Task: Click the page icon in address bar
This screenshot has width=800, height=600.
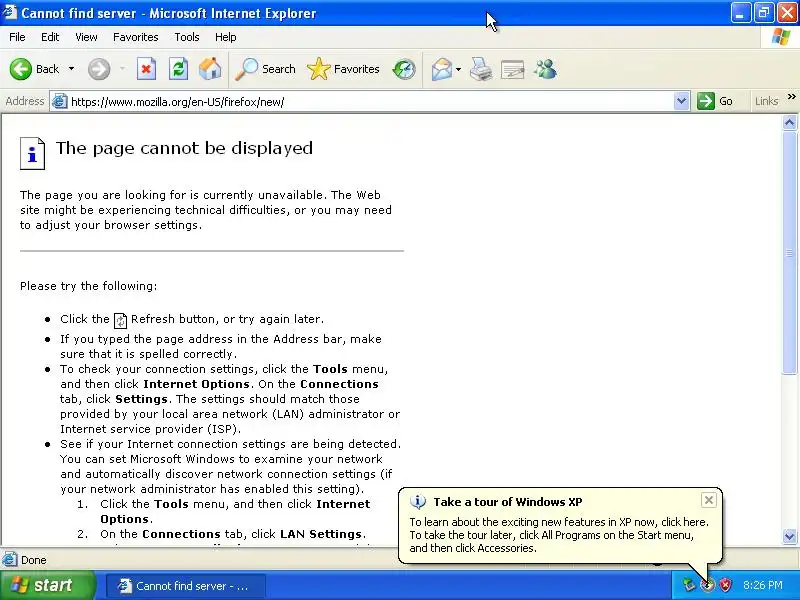Action: 60,101
